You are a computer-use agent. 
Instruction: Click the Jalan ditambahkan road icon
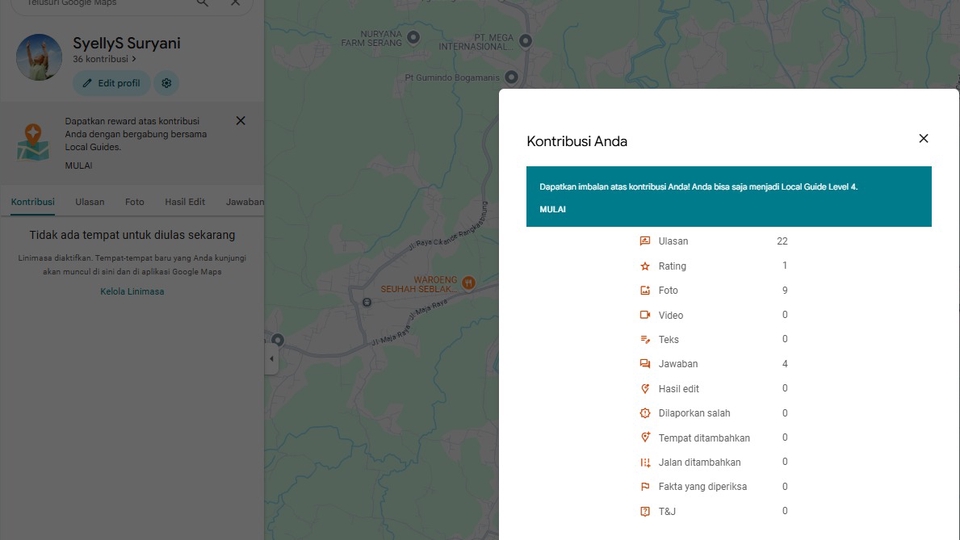[645, 462]
